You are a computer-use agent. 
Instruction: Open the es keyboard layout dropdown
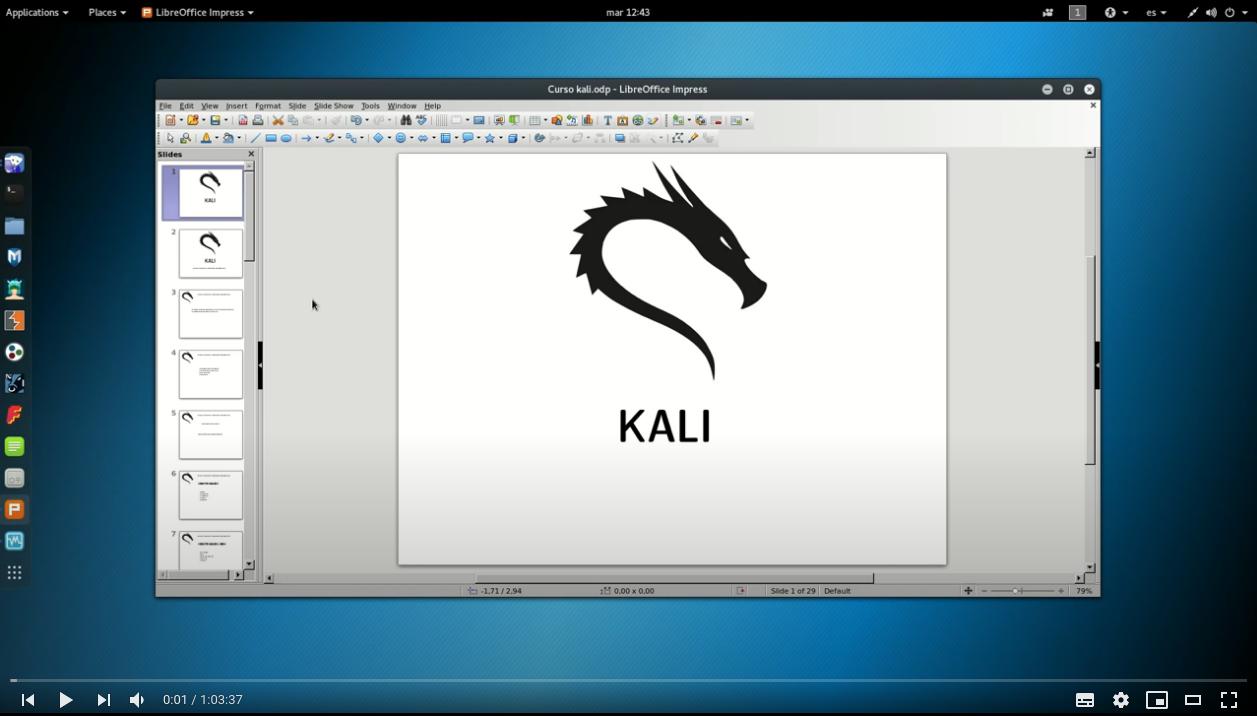coord(1156,12)
